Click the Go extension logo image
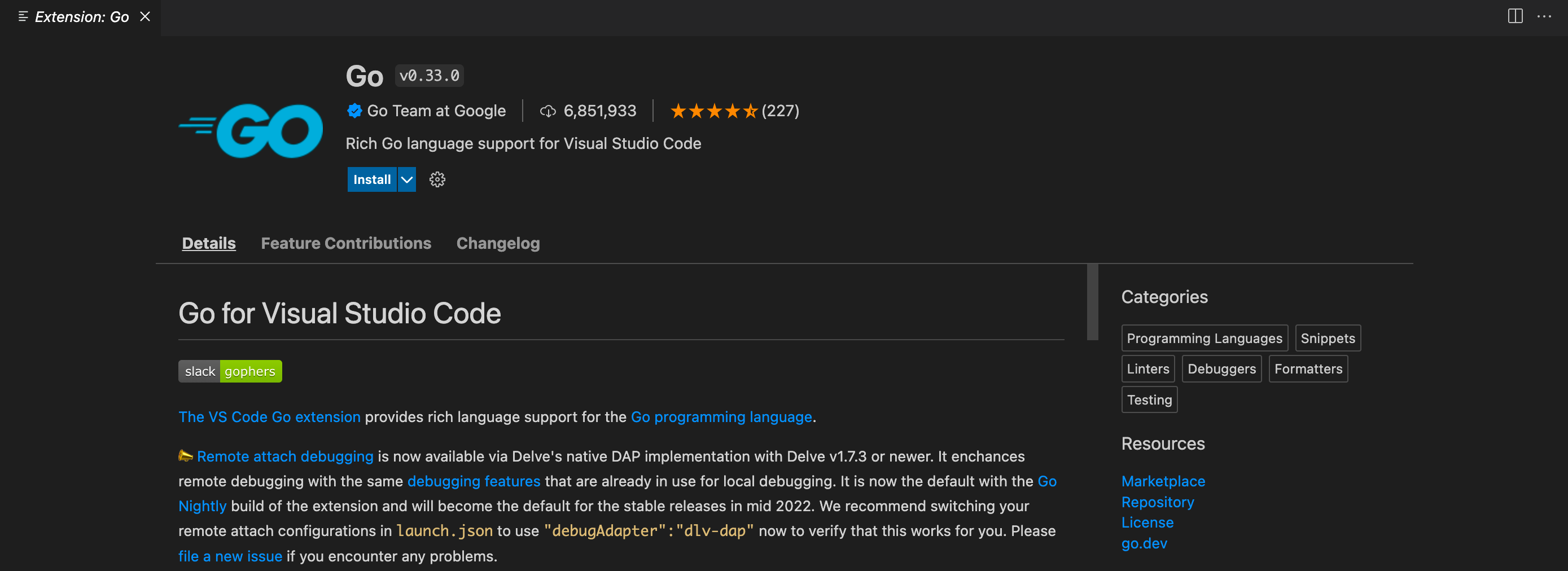Viewport: 1568px width, 571px height. point(251,130)
